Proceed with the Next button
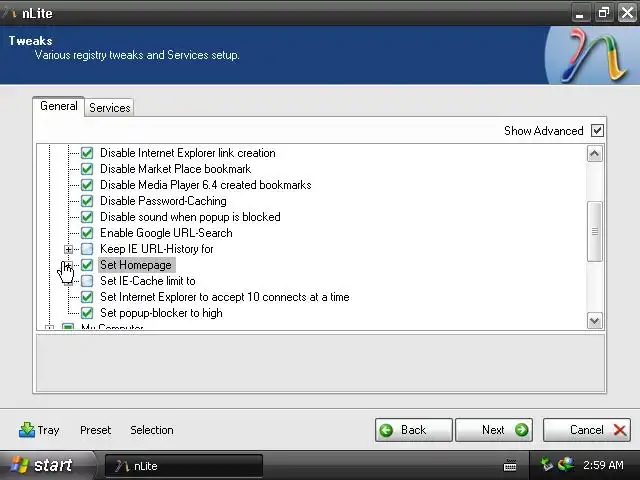640x480 pixels. pos(494,430)
